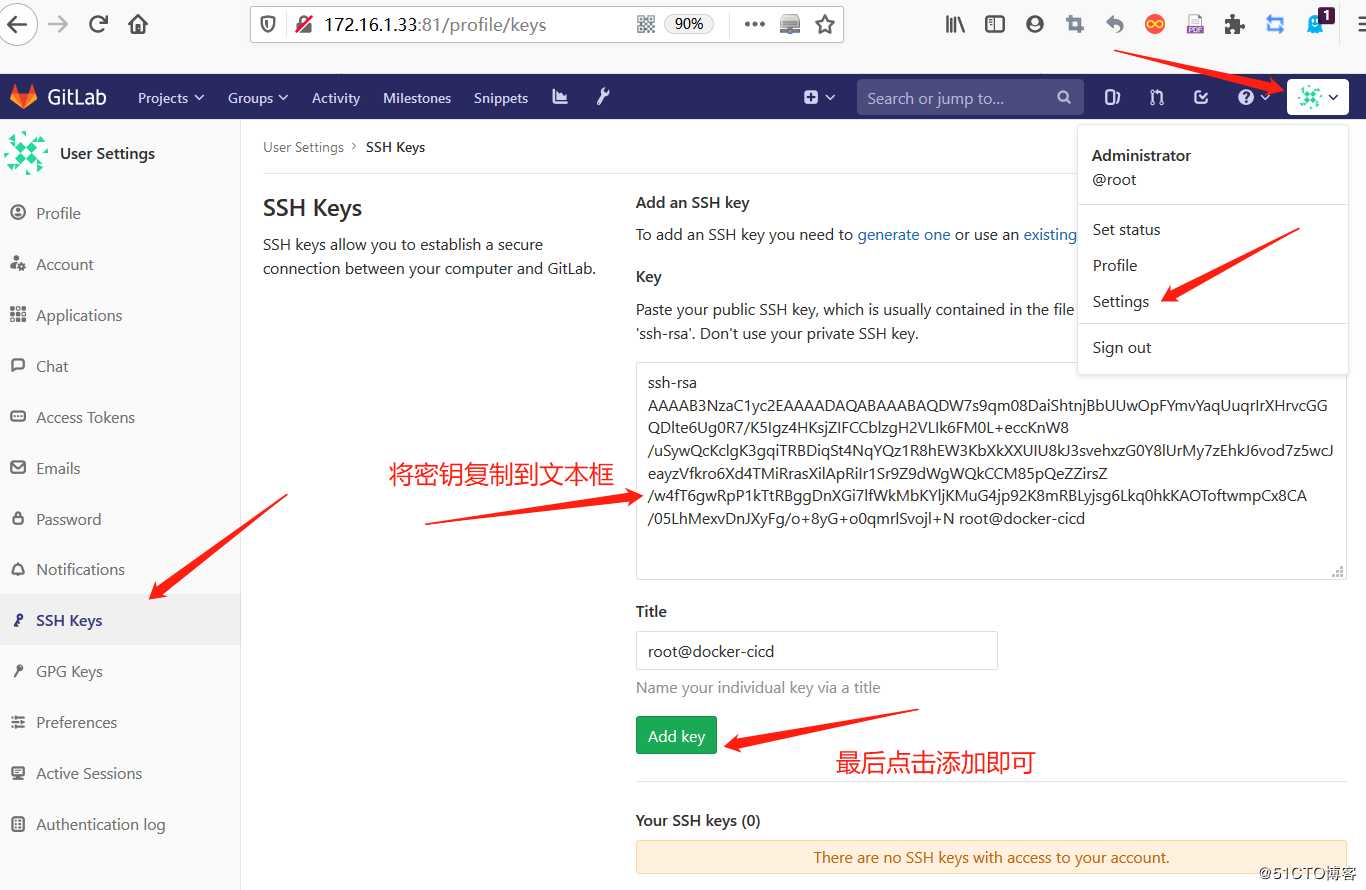Image resolution: width=1366 pixels, height=890 pixels.
Task: Open the Admin Area wrench icon
Action: tap(603, 97)
